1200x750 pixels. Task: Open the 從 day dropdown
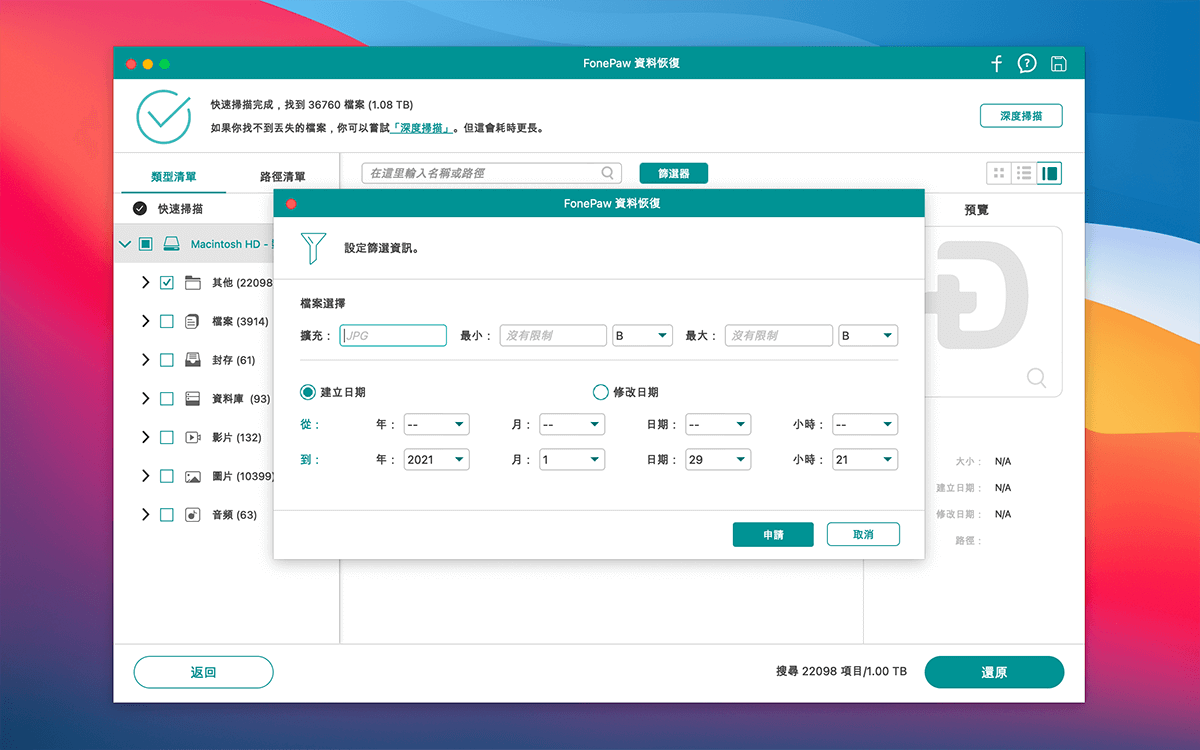pos(717,425)
